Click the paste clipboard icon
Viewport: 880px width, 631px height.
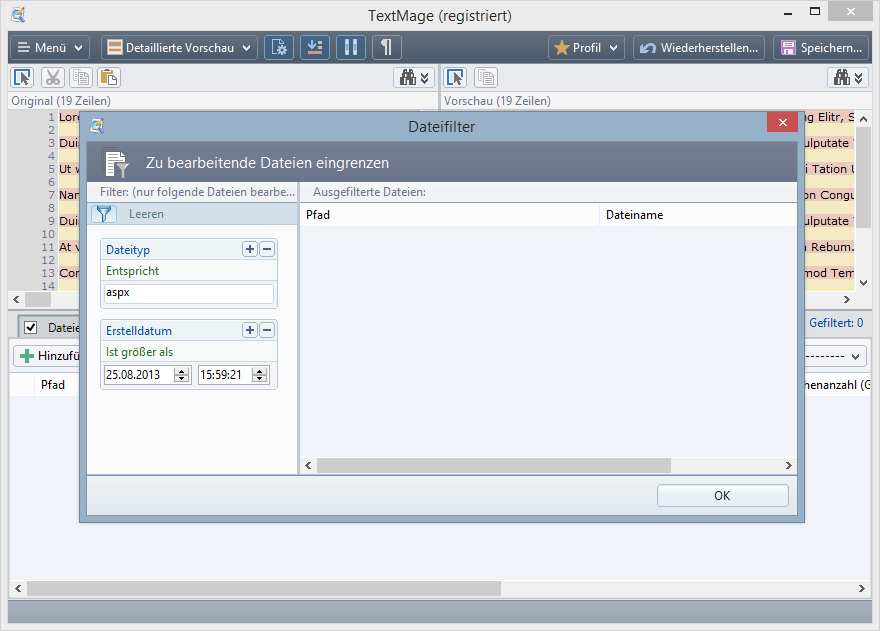point(109,77)
